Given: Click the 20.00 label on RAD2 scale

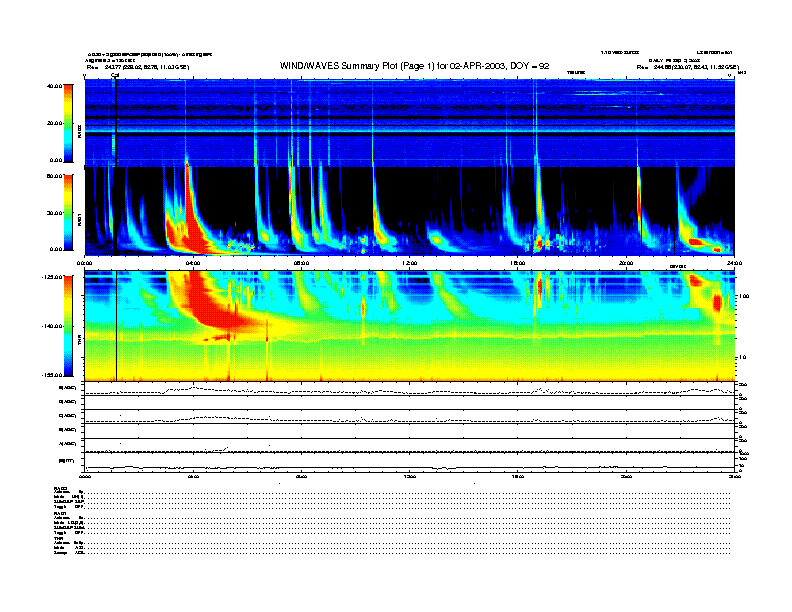Looking at the screenshot, I should (x=54, y=123).
